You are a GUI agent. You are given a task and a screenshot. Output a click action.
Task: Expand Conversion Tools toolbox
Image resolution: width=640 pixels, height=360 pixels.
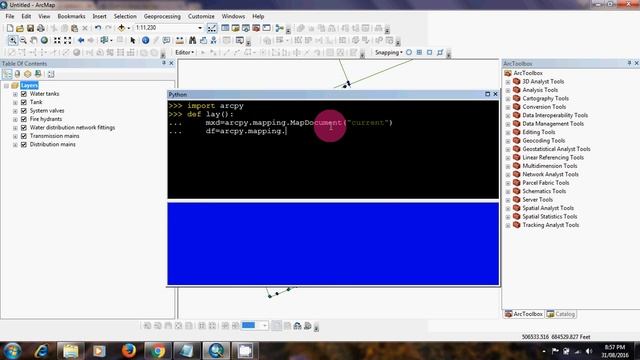coord(508,107)
